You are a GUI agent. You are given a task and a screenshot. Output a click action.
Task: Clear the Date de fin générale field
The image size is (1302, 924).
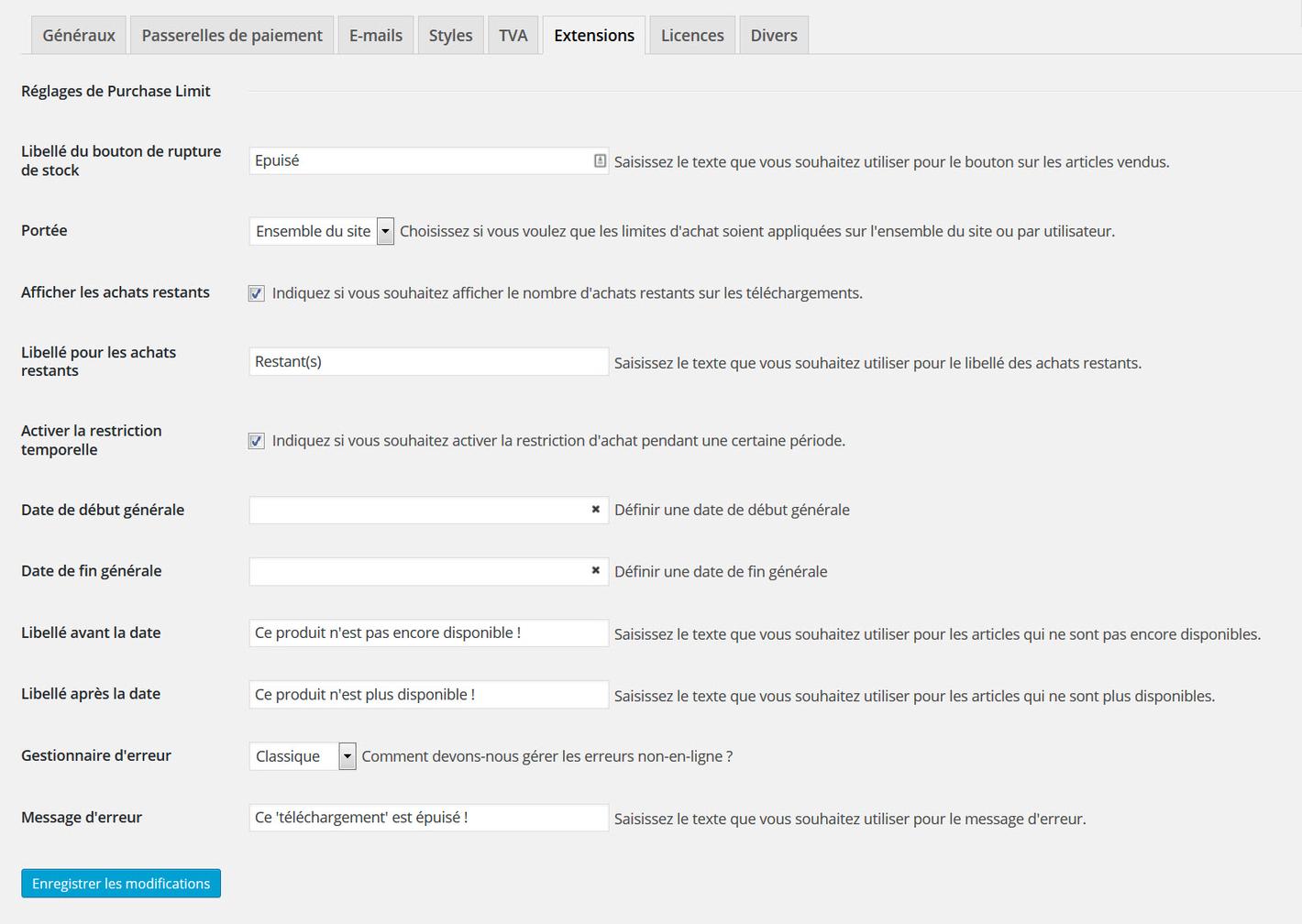pos(595,571)
